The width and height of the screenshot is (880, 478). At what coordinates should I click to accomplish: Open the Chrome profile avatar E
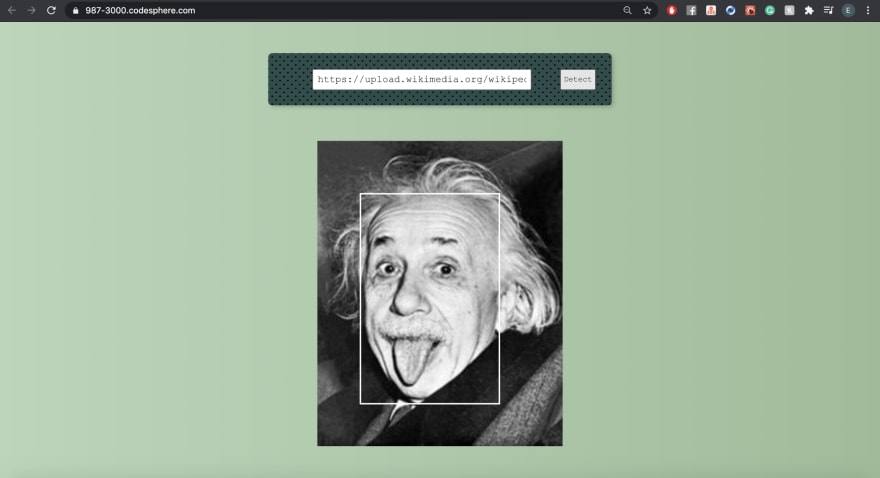tap(848, 10)
